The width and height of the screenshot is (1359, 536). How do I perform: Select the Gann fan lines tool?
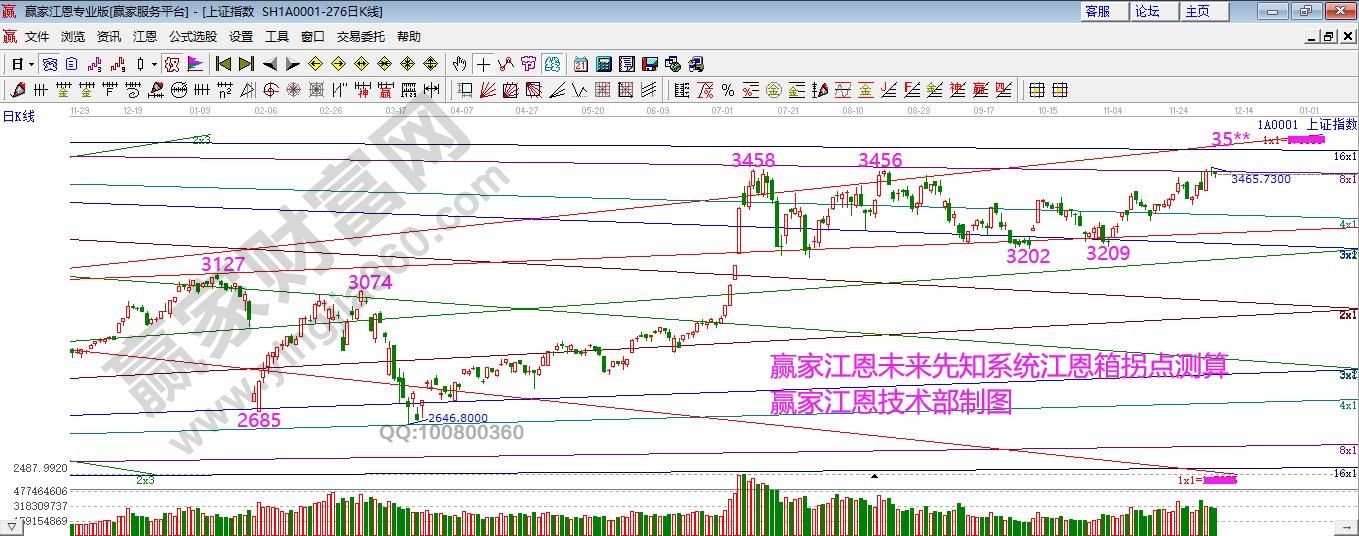[x=488, y=90]
